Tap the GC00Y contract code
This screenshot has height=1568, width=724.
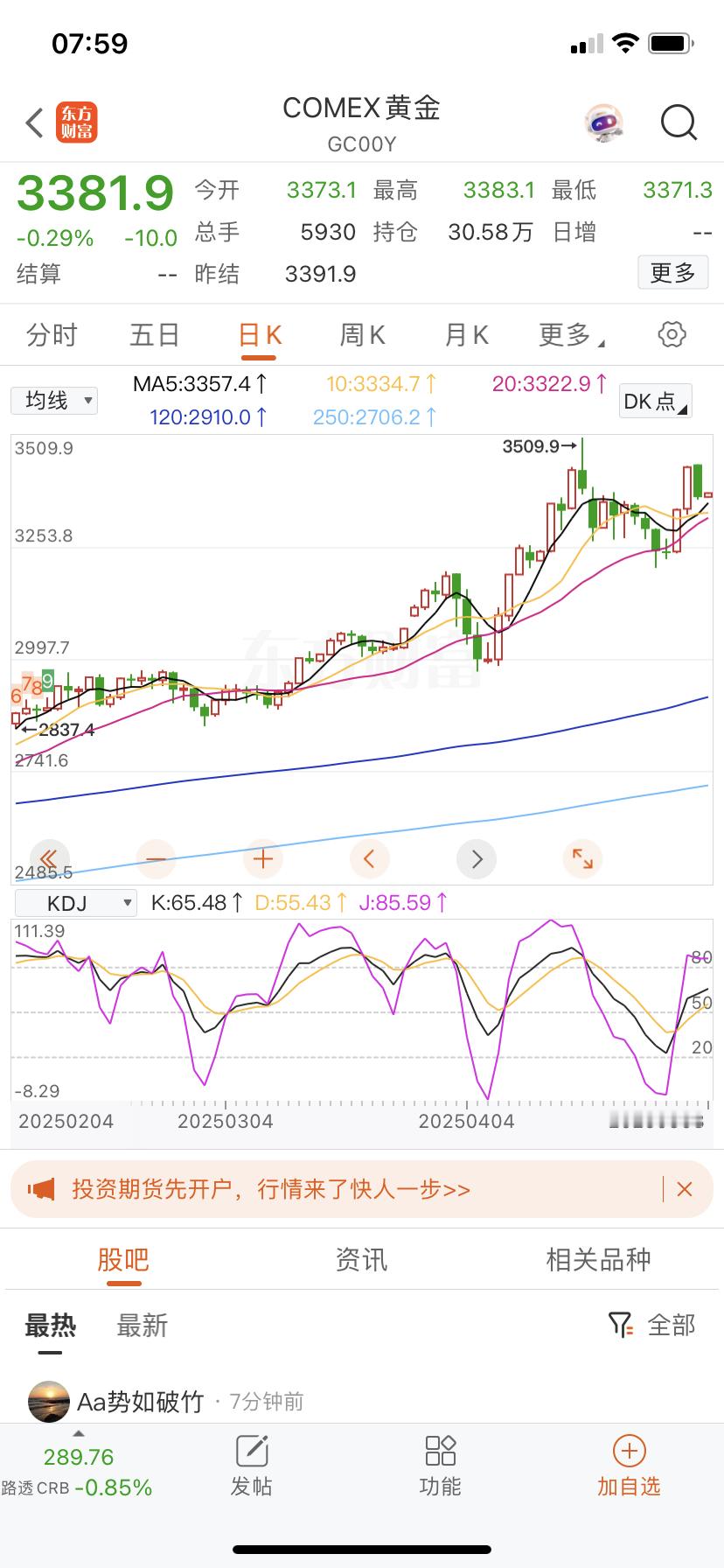click(x=361, y=144)
